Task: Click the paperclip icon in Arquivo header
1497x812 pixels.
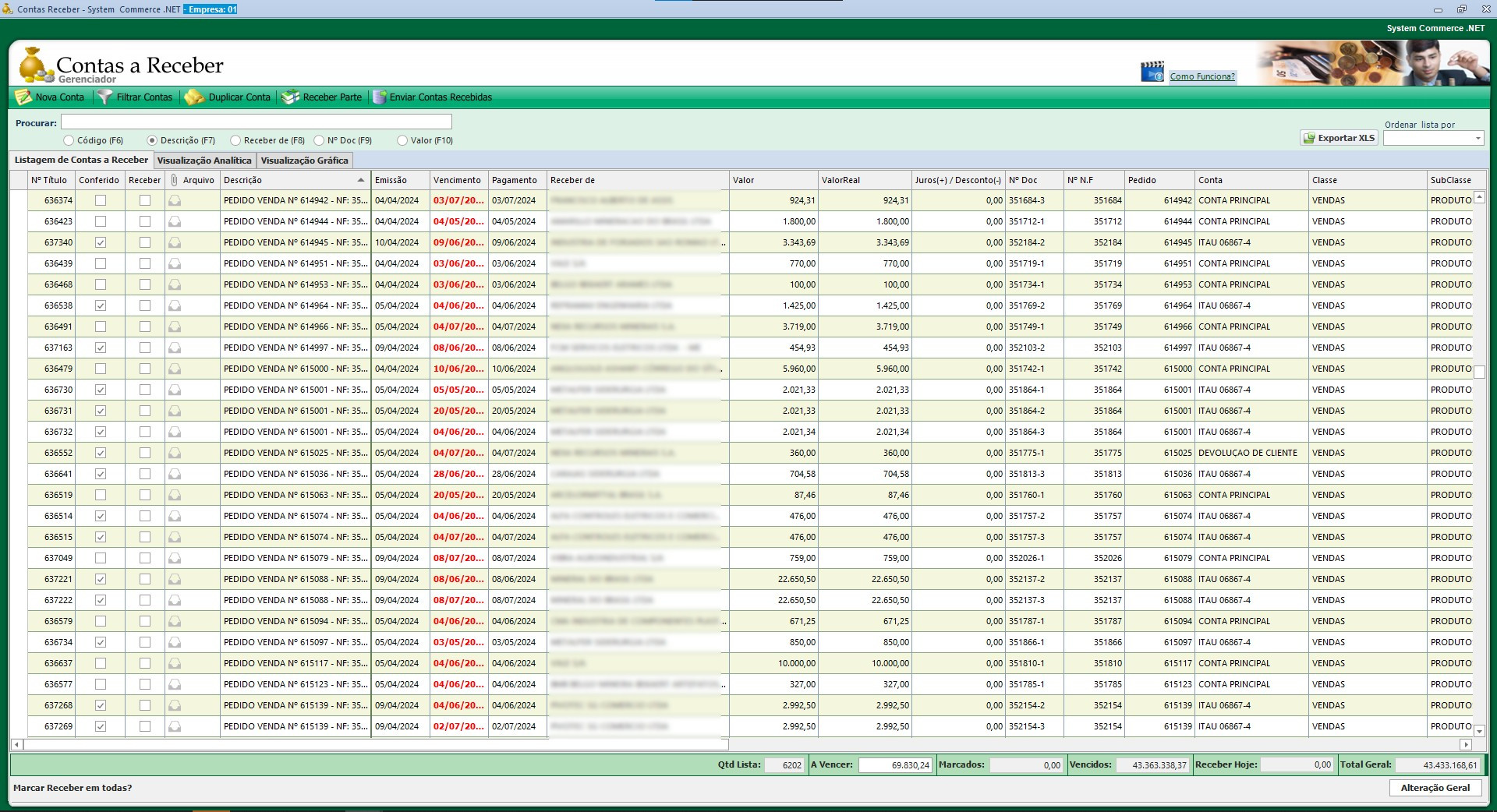Action: pos(174,180)
